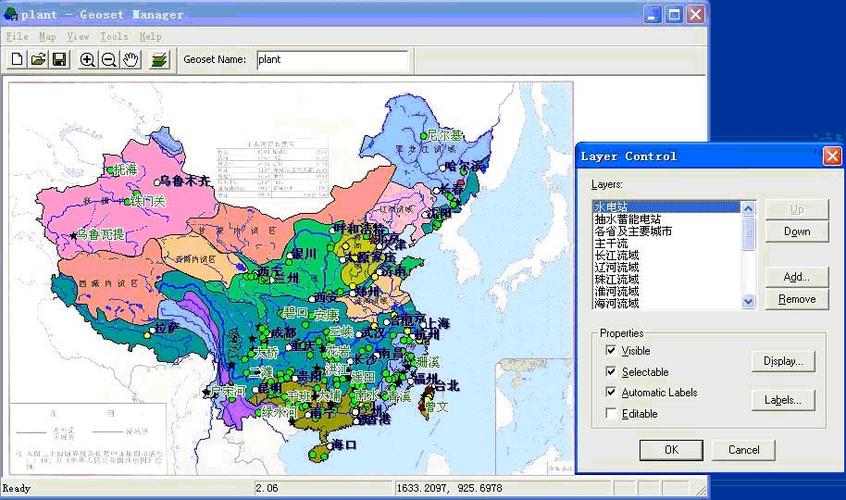
Task: Select the Zoom Out magnifier tool
Action: click(x=109, y=60)
